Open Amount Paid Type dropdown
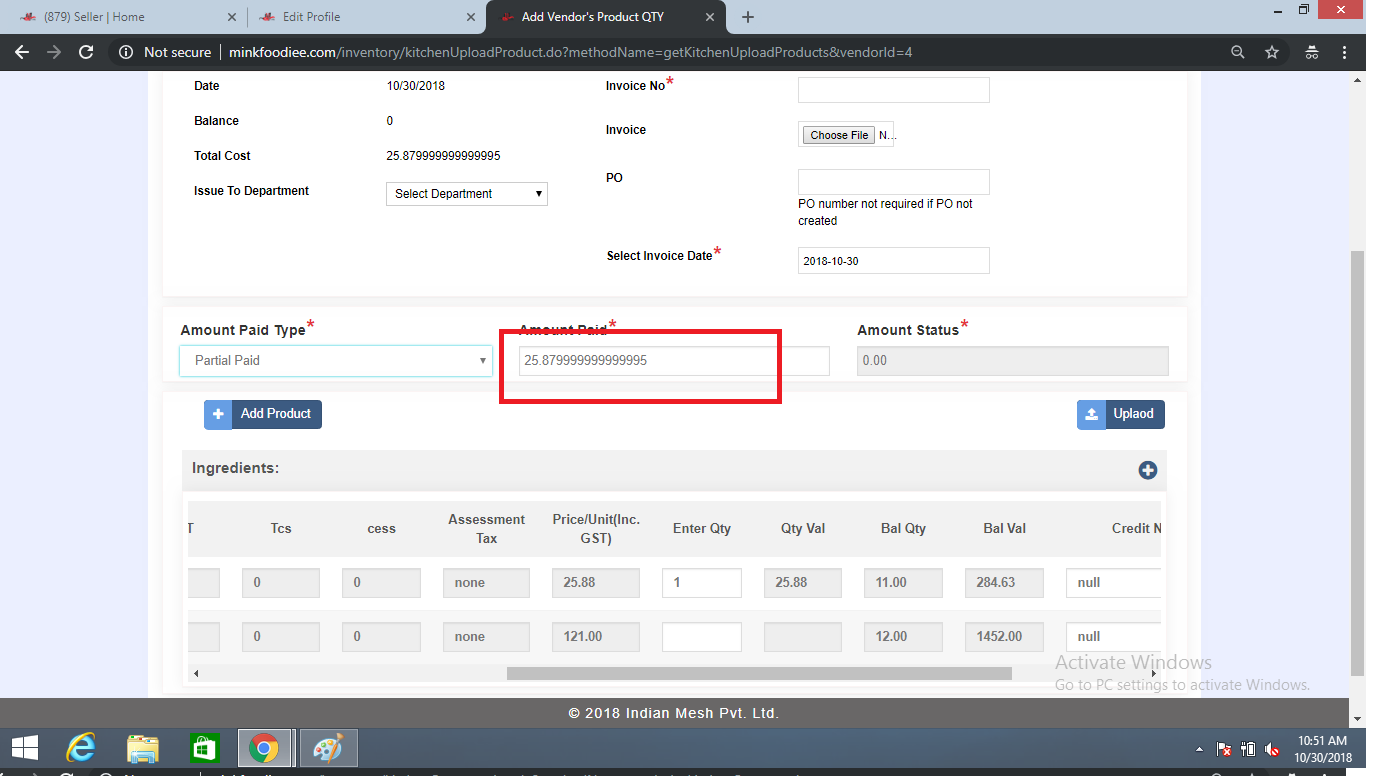 point(336,360)
